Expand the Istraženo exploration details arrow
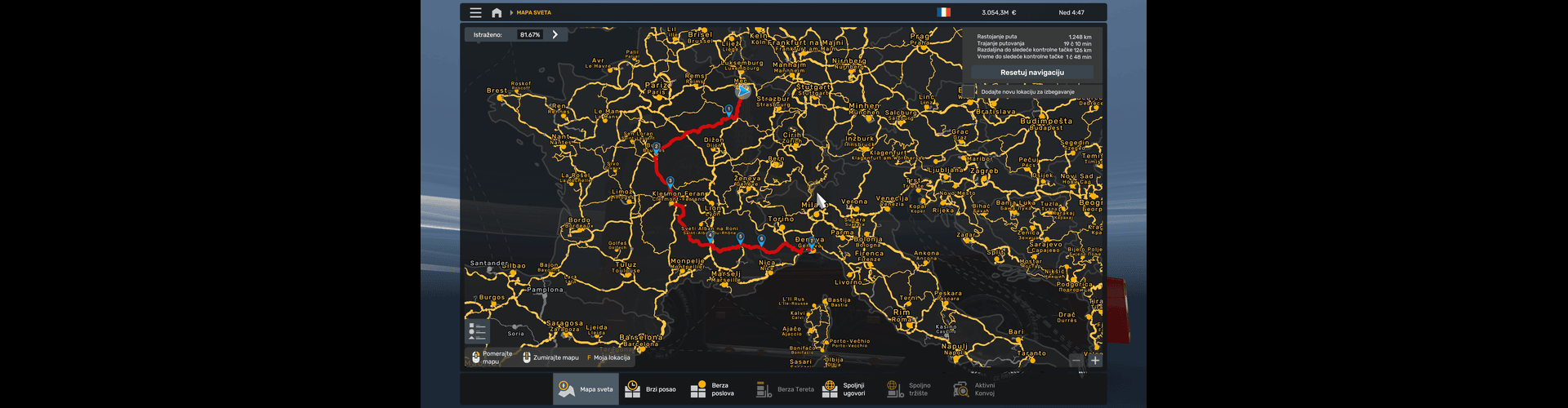This screenshot has width=1568, height=408. click(x=555, y=34)
